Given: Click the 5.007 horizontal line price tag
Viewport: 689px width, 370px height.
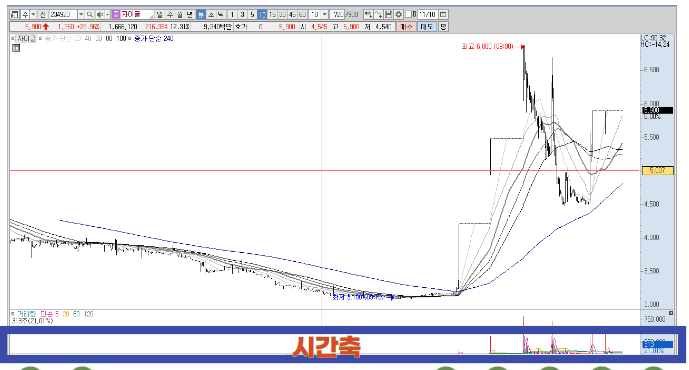Looking at the screenshot, I should (657, 170).
